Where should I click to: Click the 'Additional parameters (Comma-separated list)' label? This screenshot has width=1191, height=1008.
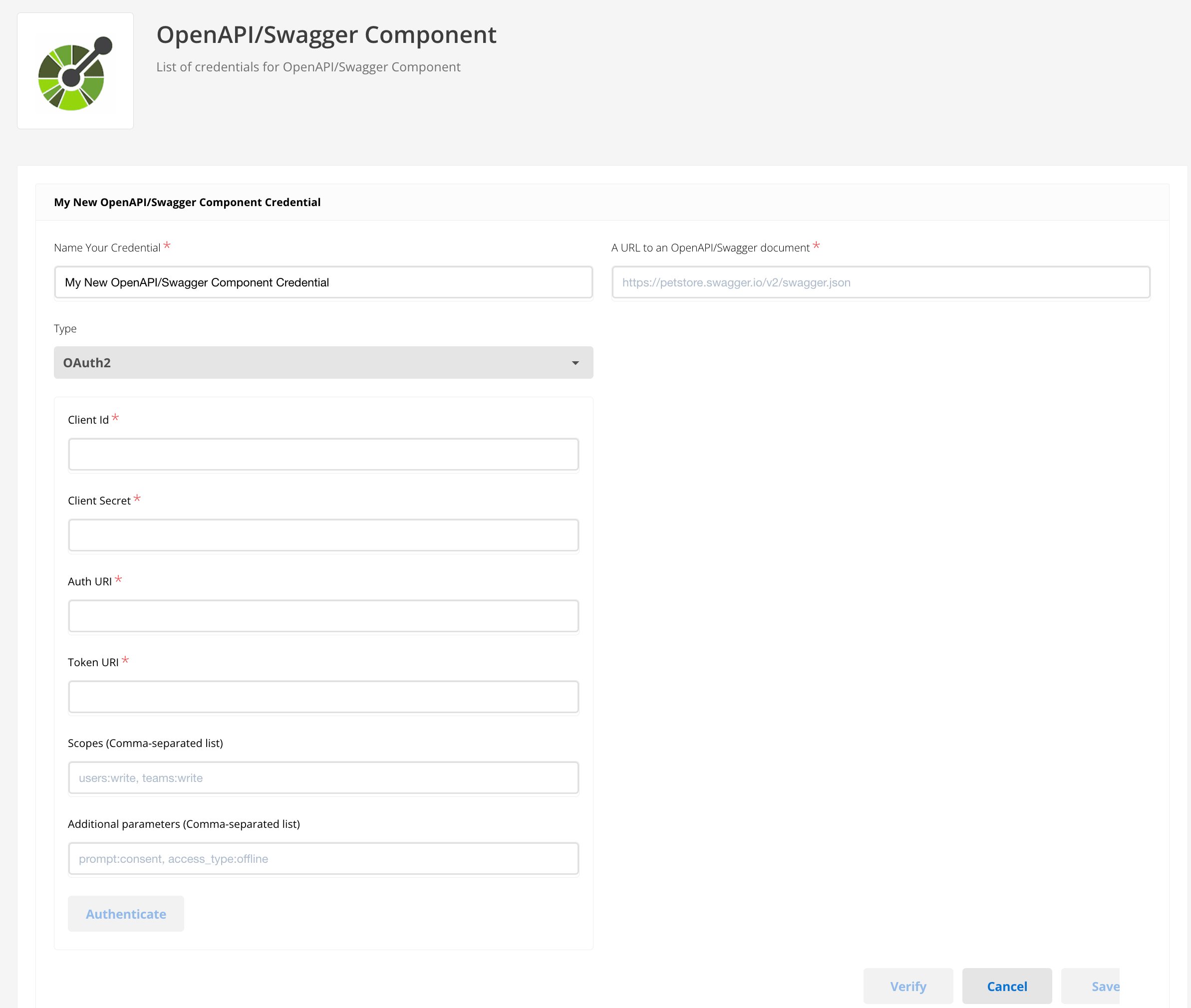coord(184,824)
